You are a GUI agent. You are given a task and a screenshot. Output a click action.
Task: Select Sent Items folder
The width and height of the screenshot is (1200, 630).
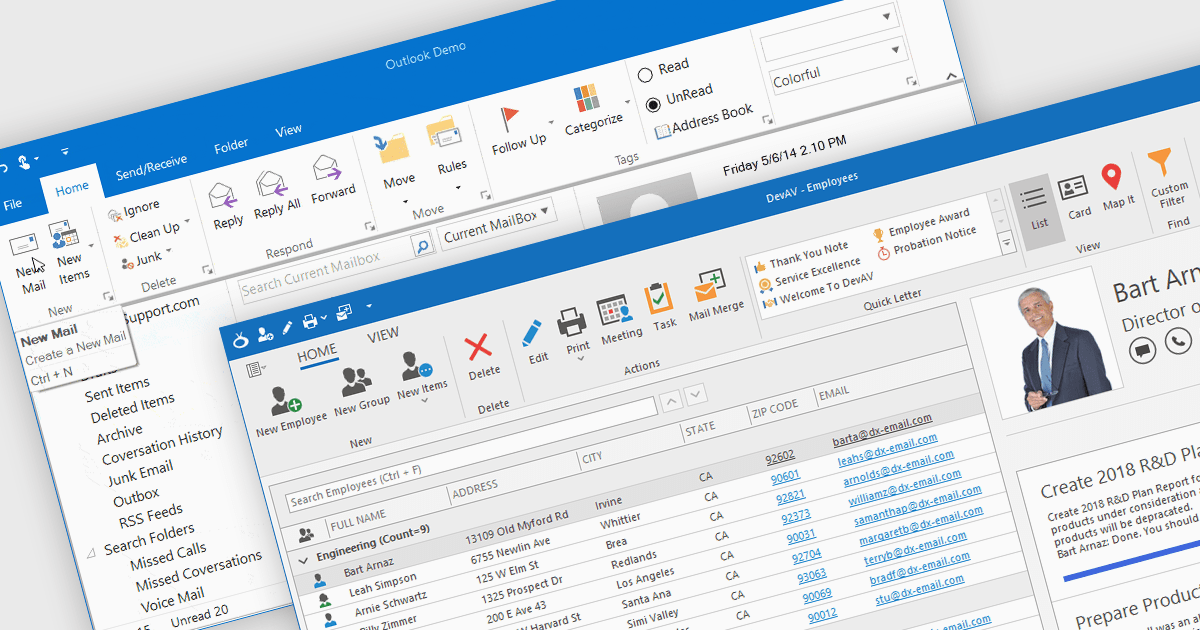tap(117, 389)
